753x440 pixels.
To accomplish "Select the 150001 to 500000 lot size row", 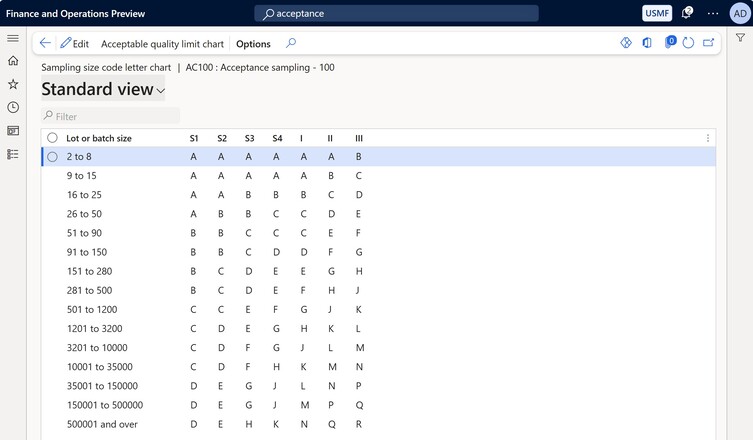I will (378, 405).
